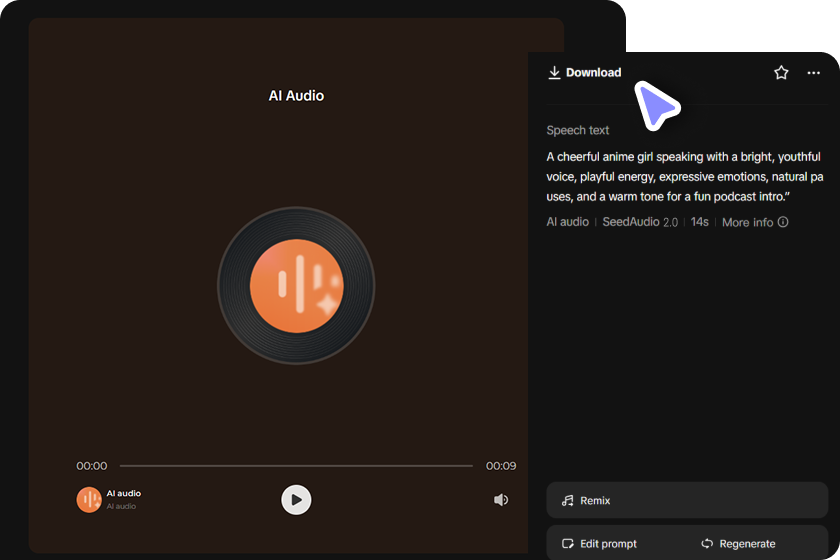Click the info circle icon beside More info
The height and width of the screenshot is (560, 840).
(783, 222)
